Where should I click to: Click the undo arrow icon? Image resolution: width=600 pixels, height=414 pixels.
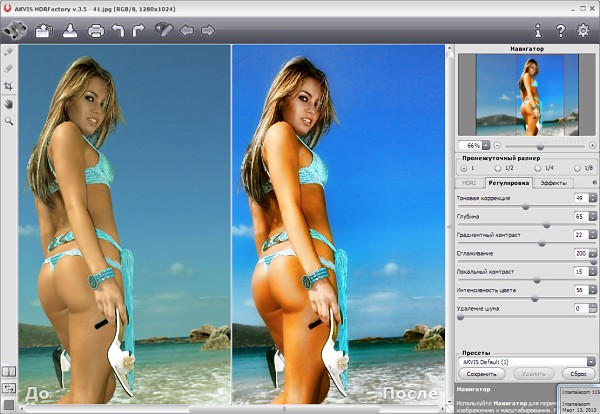[x=116, y=30]
